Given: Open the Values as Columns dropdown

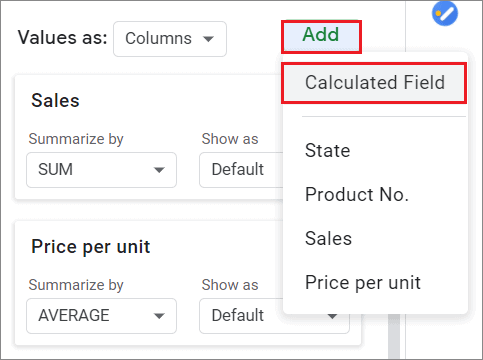Looking at the screenshot, I should coord(170,39).
